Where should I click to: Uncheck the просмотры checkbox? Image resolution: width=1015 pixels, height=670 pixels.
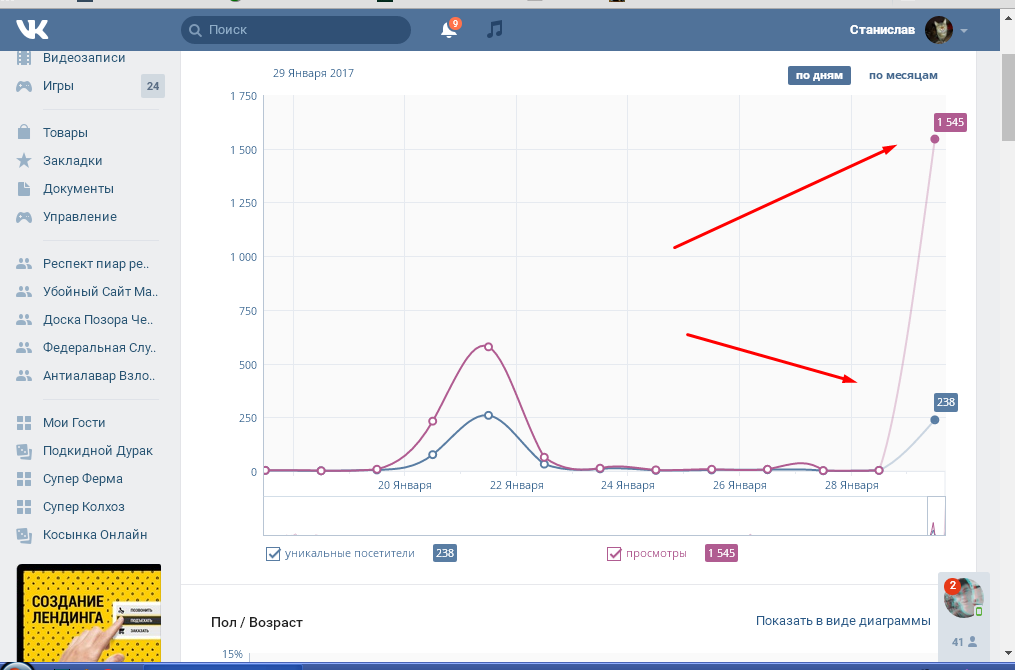615,554
